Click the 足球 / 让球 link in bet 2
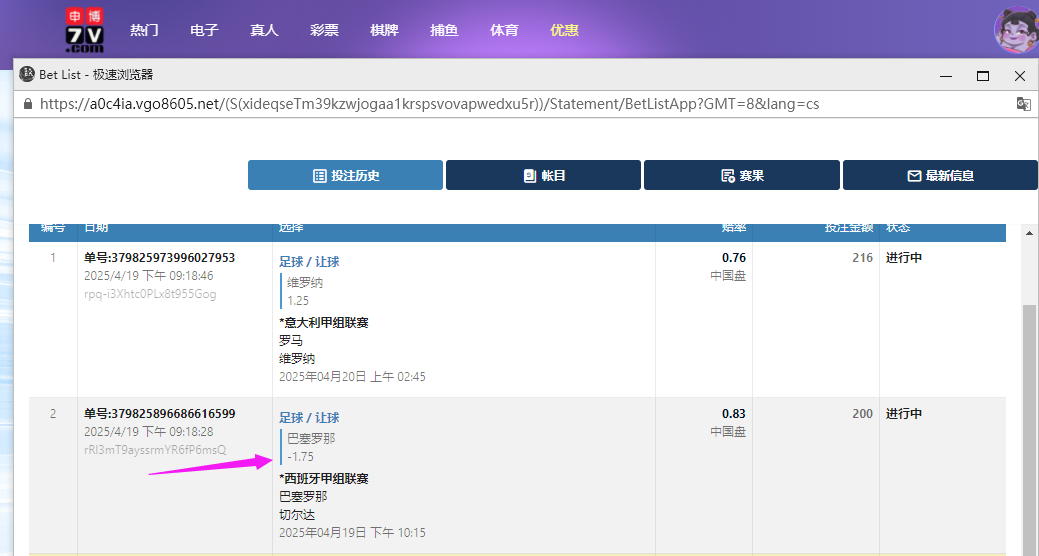The height and width of the screenshot is (556, 1039). click(x=309, y=418)
